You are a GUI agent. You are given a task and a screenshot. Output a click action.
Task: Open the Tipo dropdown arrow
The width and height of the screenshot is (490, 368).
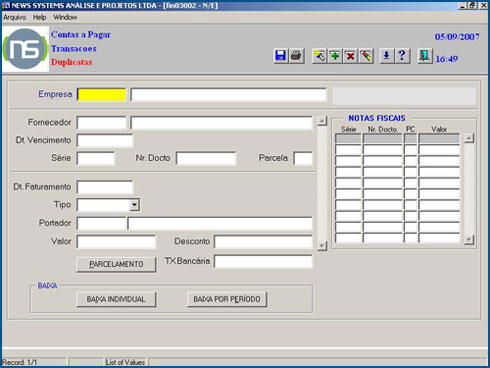click(134, 205)
